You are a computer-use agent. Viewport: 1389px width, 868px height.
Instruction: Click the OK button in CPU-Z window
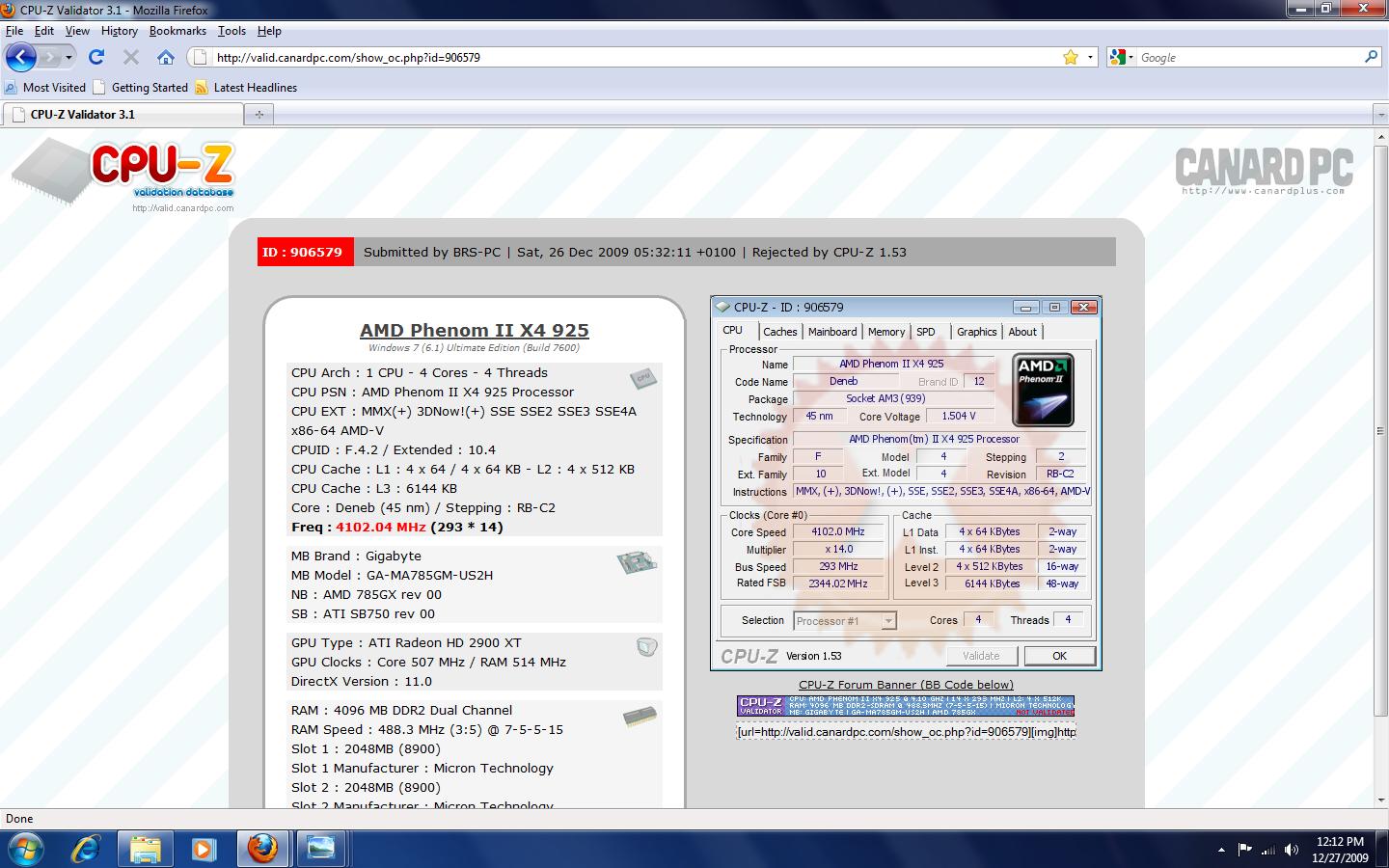[1059, 656]
